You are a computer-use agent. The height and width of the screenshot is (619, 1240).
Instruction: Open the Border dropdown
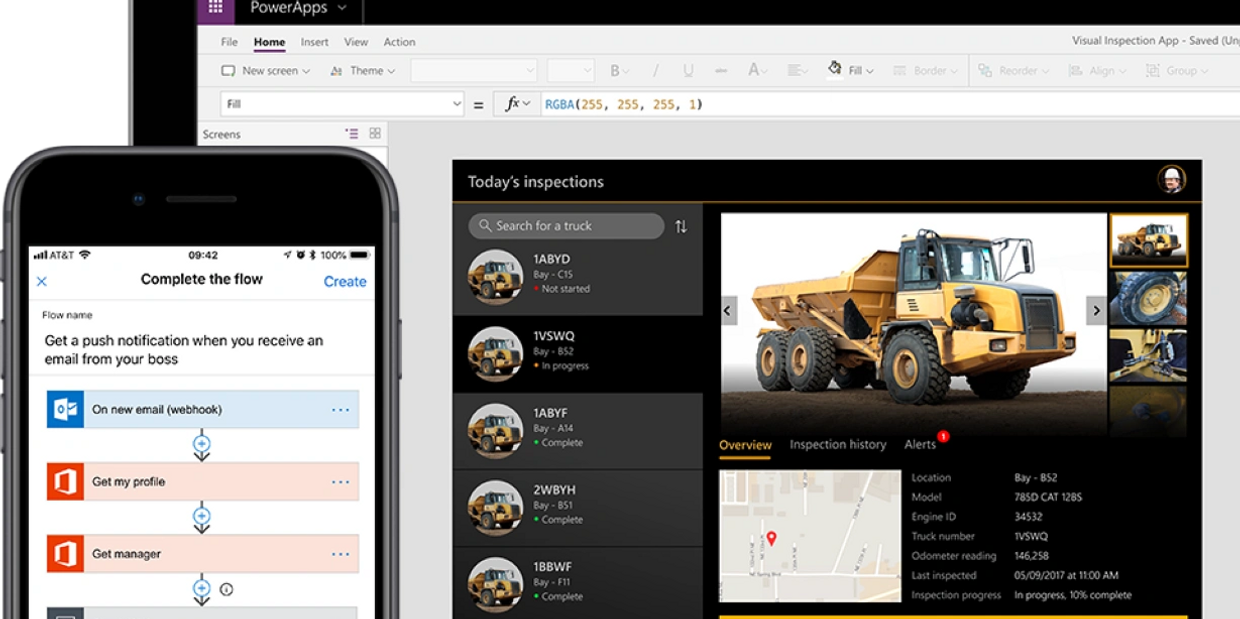[x=924, y=71]
